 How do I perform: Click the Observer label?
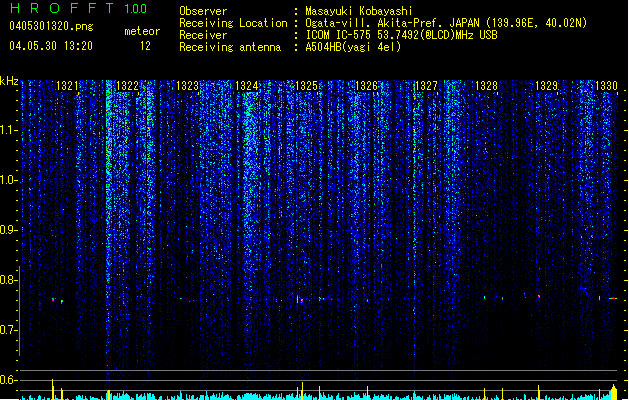203,11
